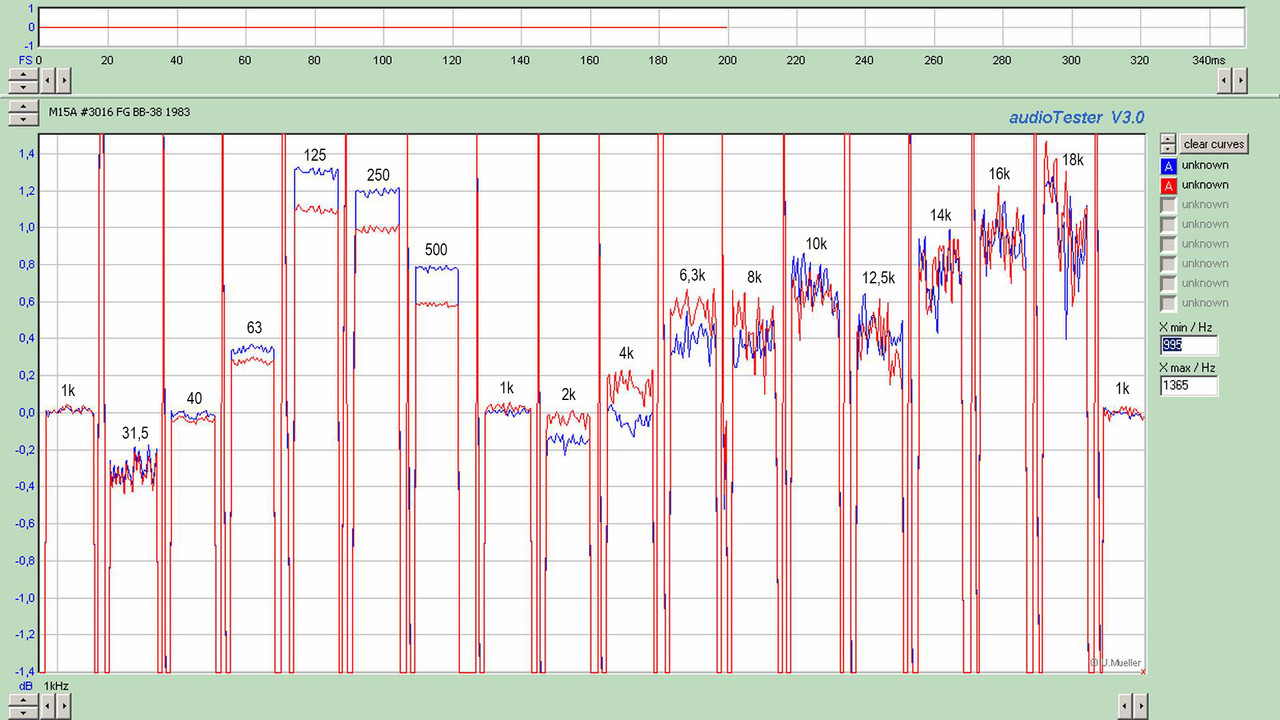1280x720 pixels.
Task: Click up arrow beside M15A title
Action: coord(23,106)
